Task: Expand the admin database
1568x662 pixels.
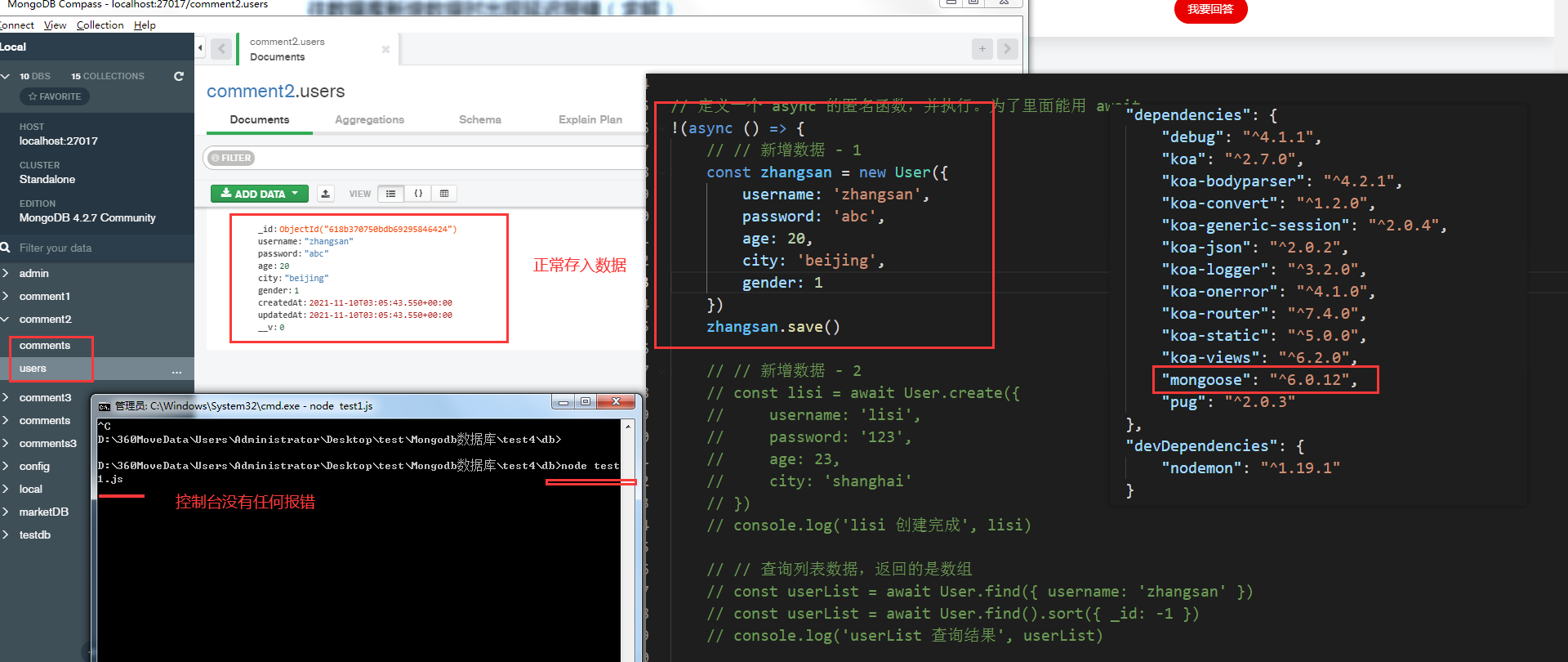Action: point(6,273)
